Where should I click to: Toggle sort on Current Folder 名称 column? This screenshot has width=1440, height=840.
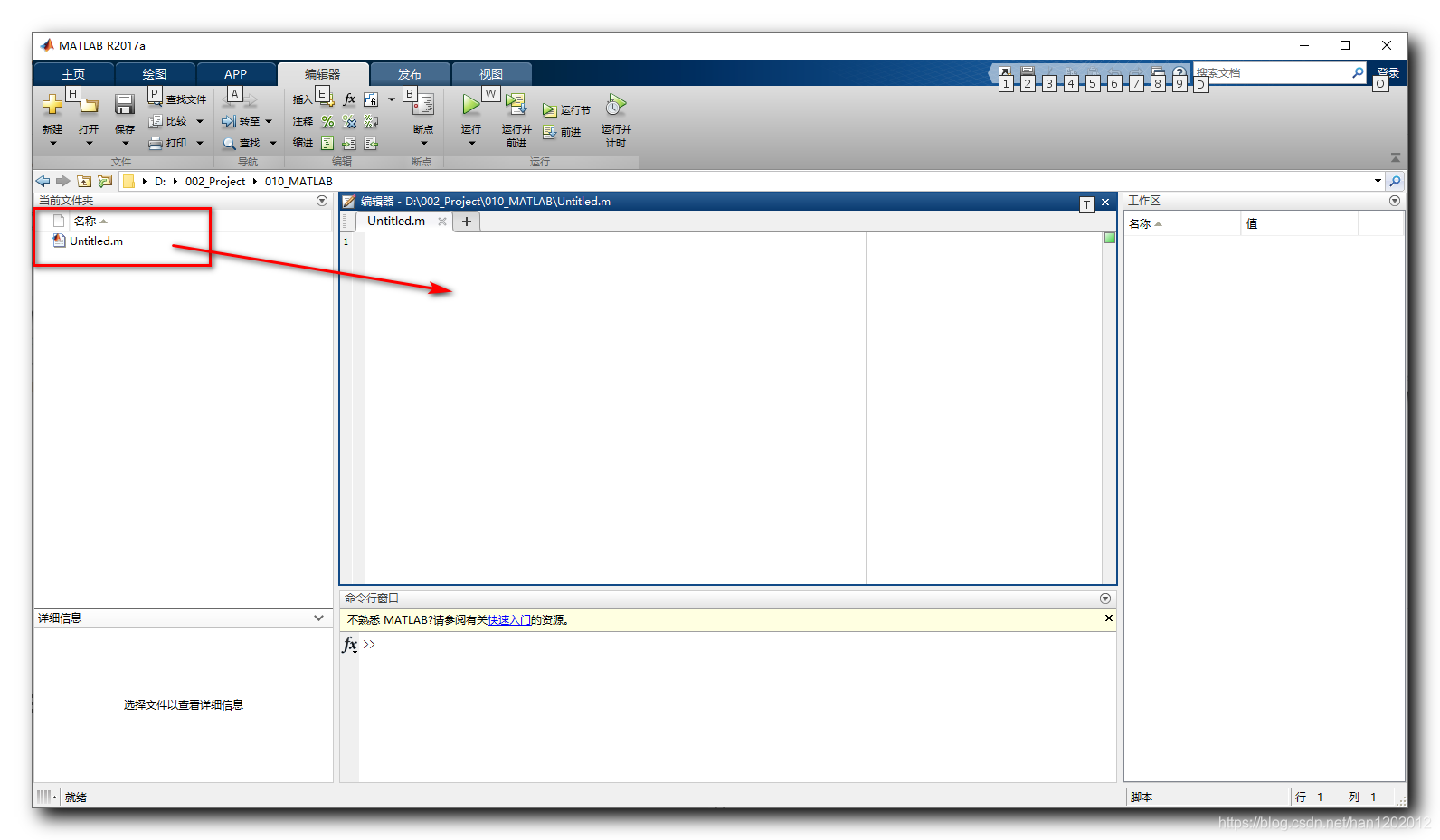click(x=86, y=222)
